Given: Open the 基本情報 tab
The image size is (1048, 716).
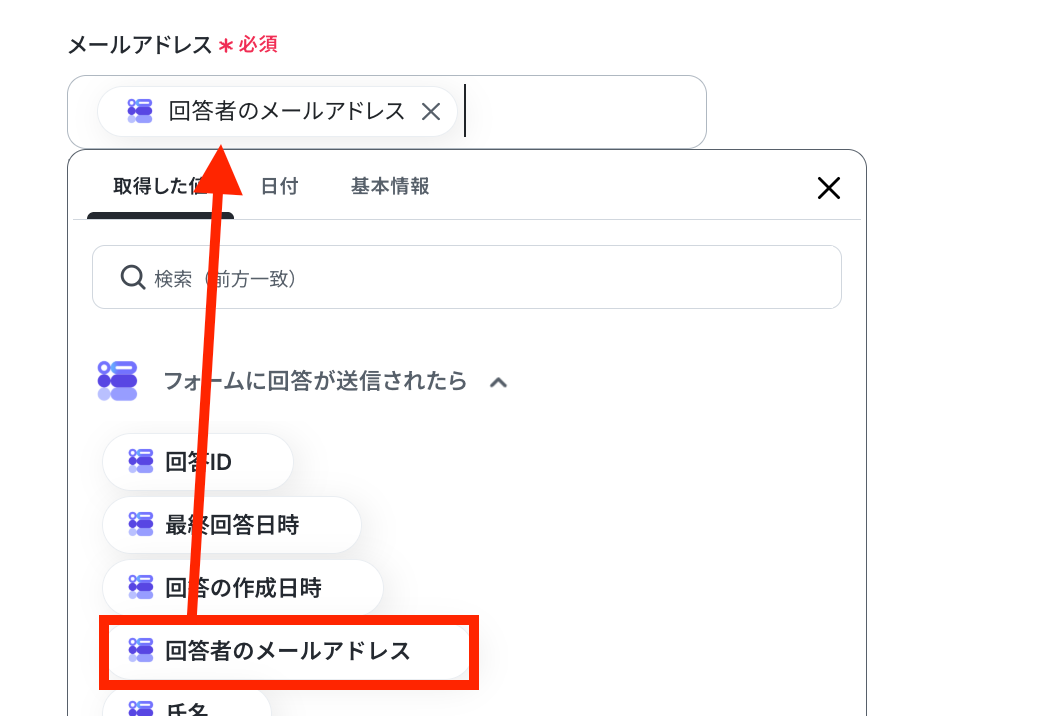Looking at the screenshot, I should pyautogui.click(x=390, y=186).
